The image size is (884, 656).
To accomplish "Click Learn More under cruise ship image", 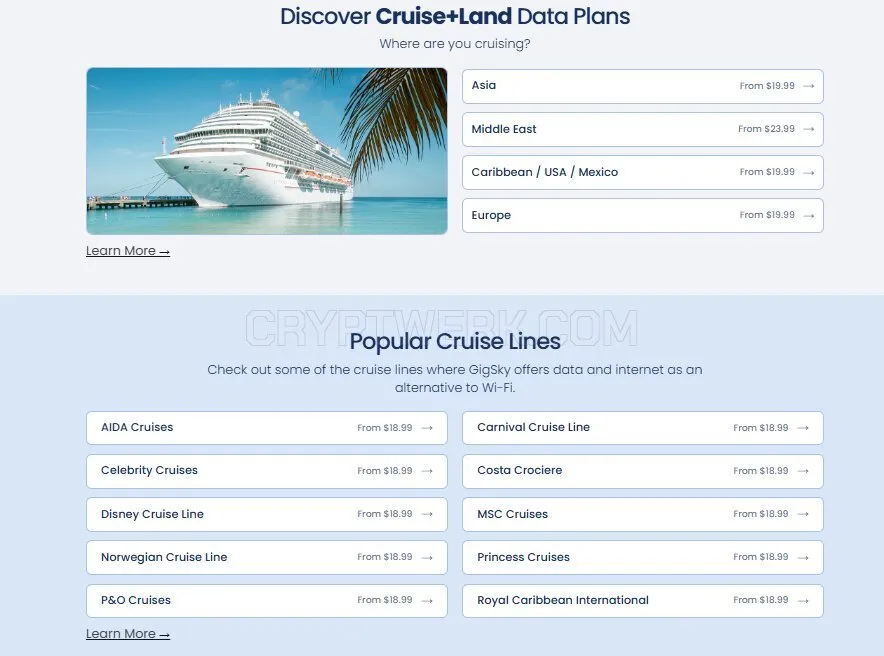I will (x=128, y=251).
